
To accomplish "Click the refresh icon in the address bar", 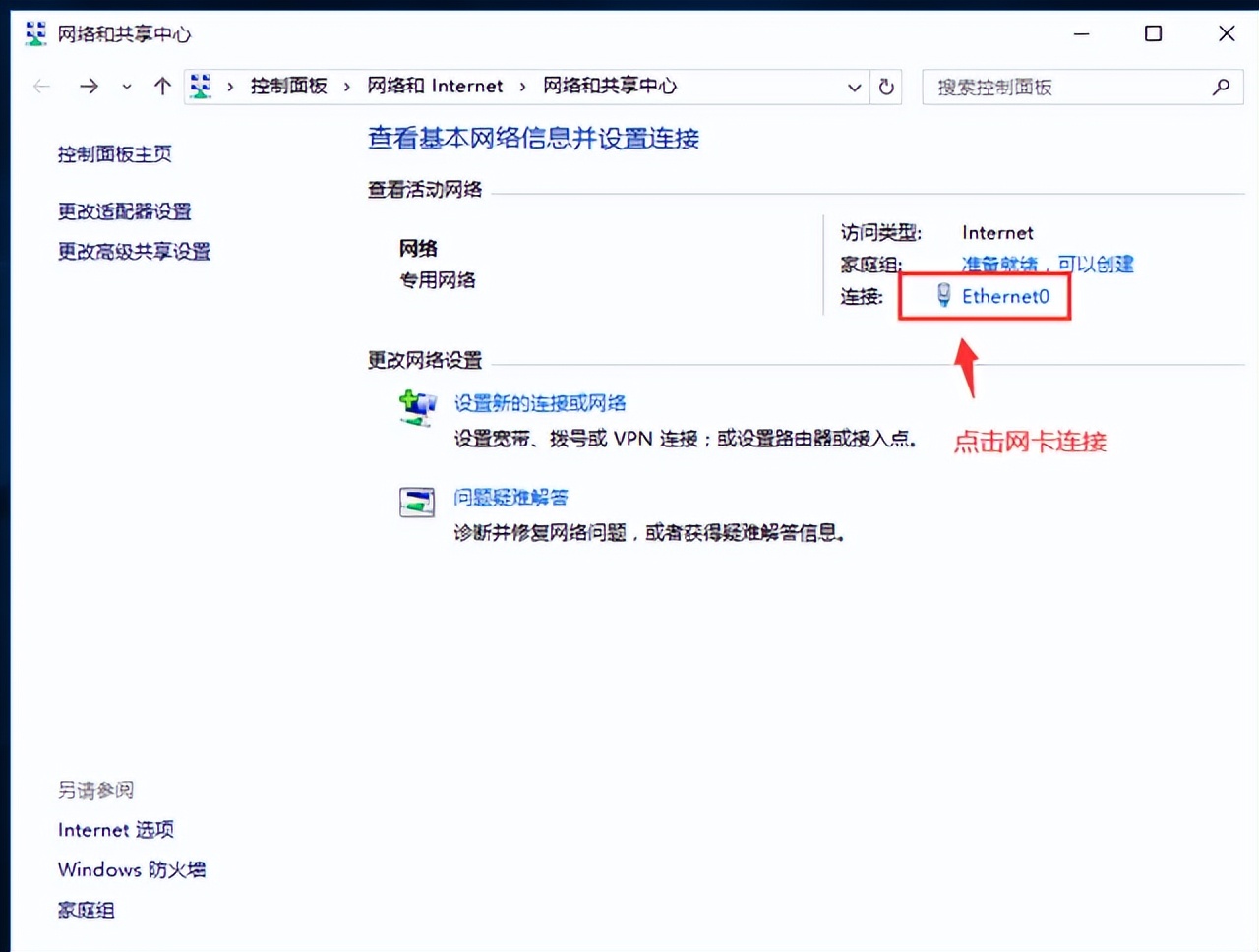I will pyautogui.click(x=885, y=87).
